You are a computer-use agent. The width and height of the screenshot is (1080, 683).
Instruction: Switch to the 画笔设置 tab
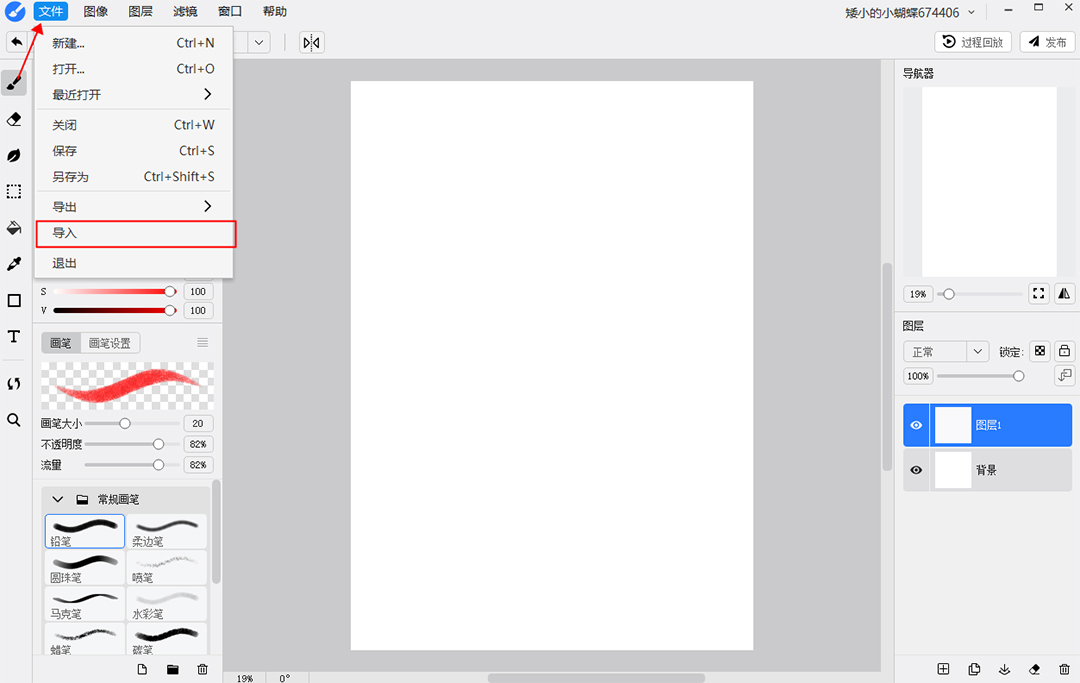[110, 343]
